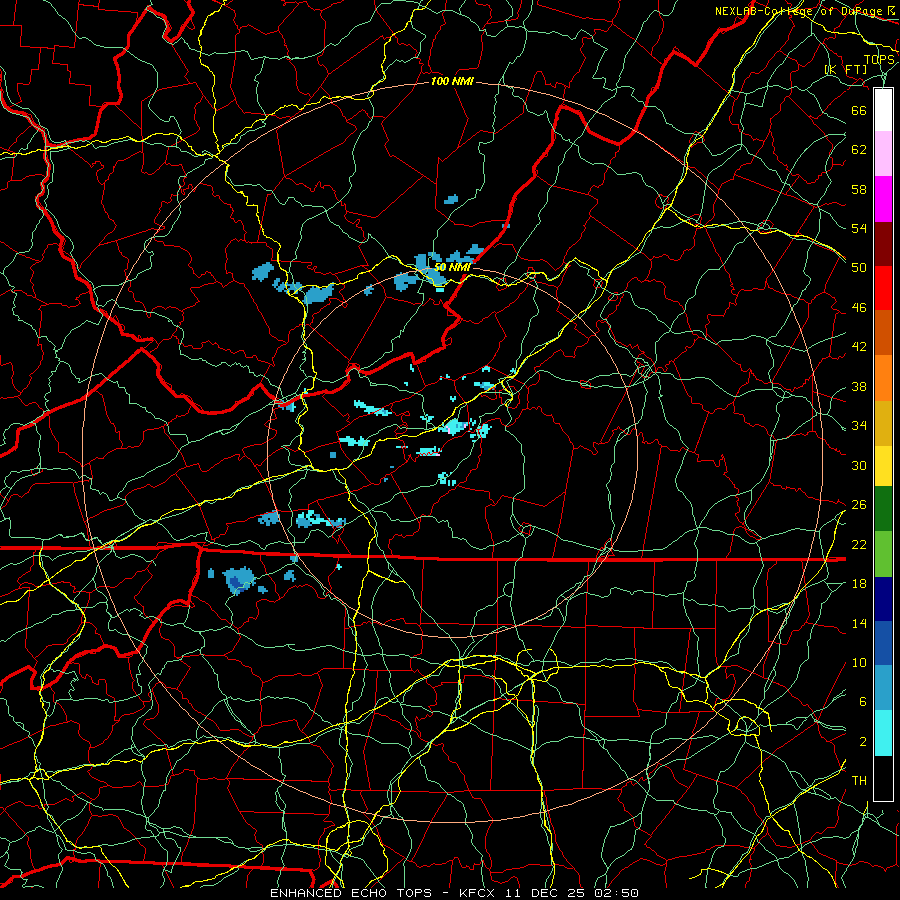Click the "TOPS" legend heading

(879, 60)
